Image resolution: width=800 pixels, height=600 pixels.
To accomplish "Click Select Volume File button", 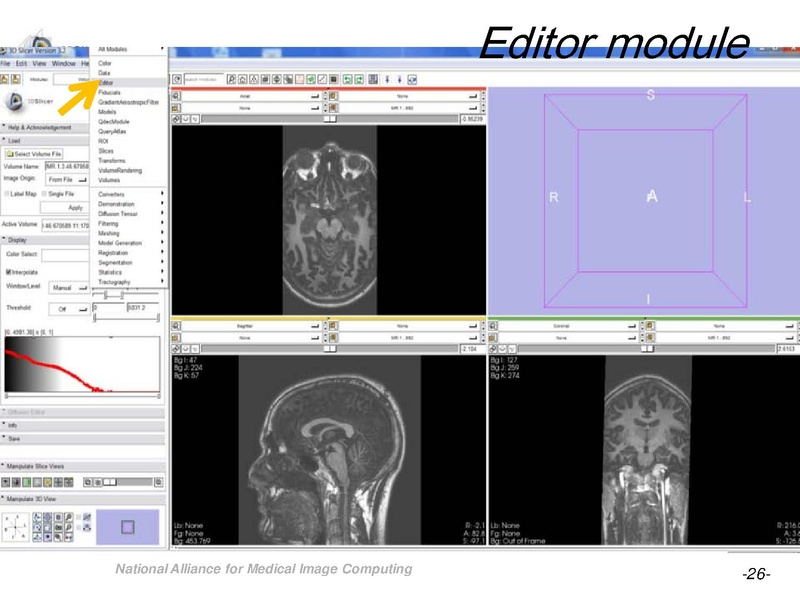I will [x=34, y=154].
